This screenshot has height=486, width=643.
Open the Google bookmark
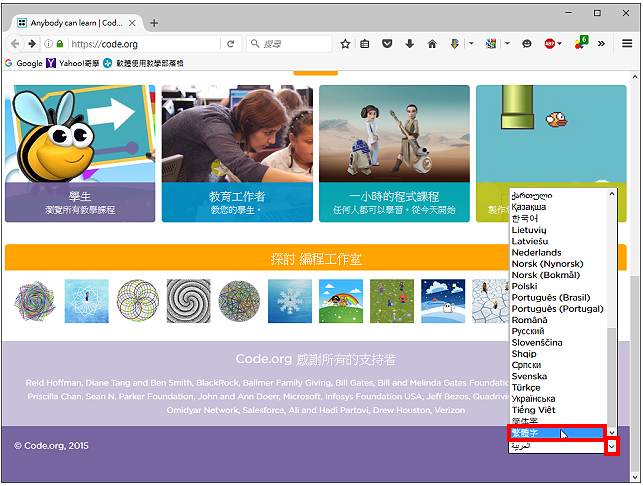tap(24, 63)
